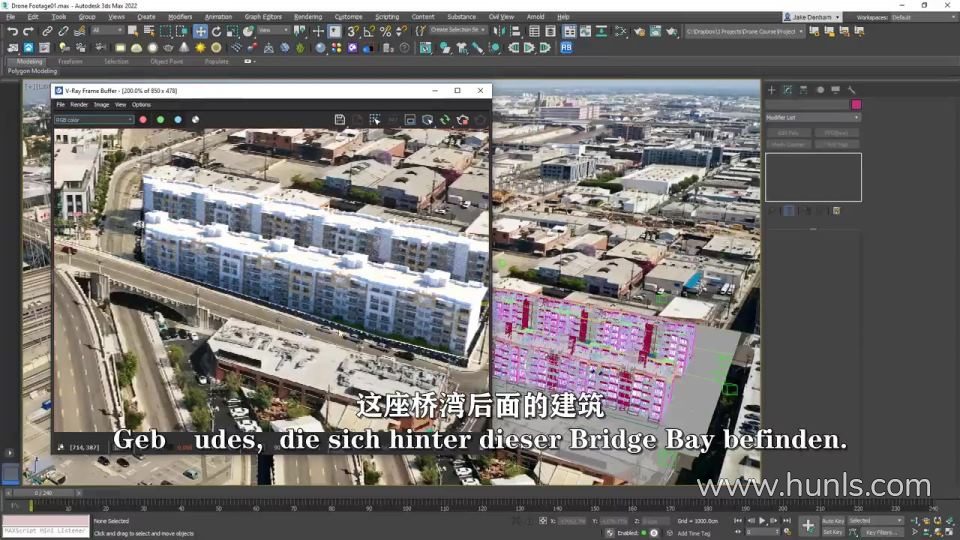Open the Graph Editors menu
The width and height of the screenshot is (960, 540).
tap(263, 17)
